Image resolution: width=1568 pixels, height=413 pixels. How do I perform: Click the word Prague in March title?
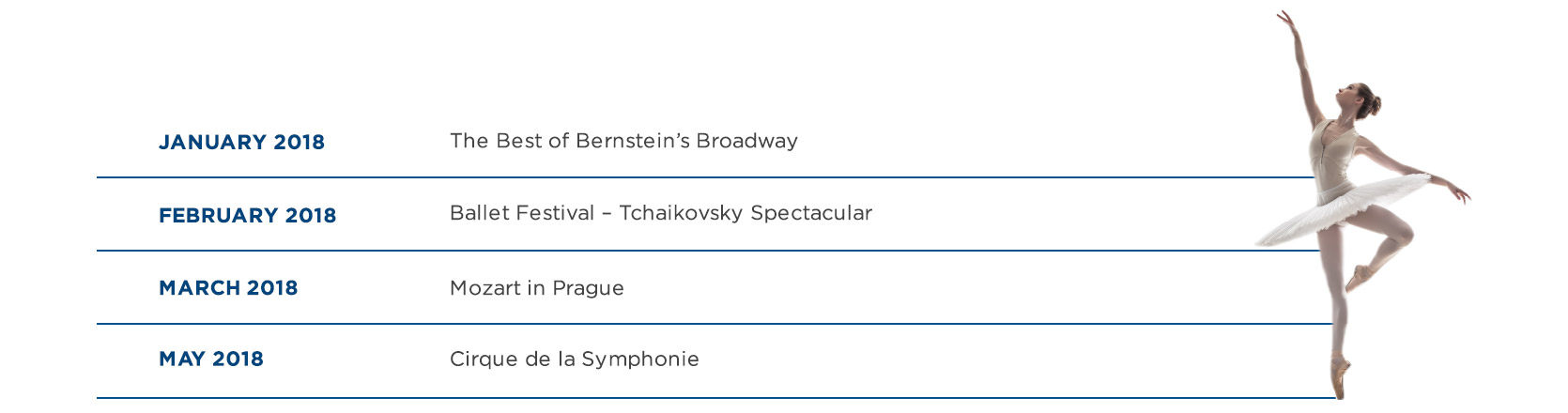pos(588,288)
